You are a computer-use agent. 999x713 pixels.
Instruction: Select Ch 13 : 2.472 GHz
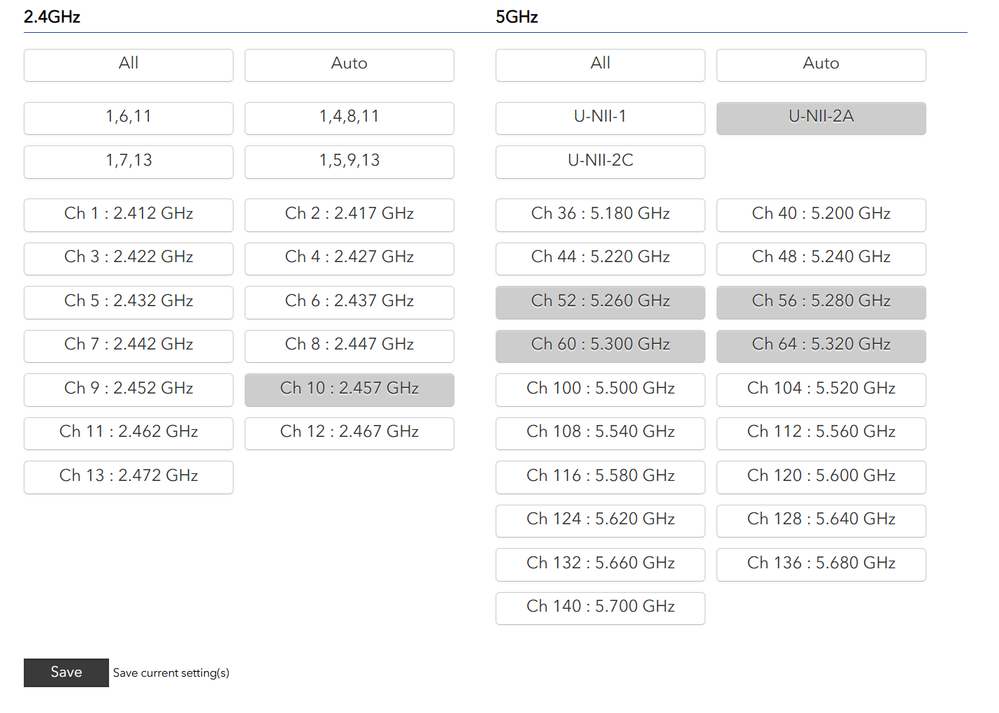[128, 476]
